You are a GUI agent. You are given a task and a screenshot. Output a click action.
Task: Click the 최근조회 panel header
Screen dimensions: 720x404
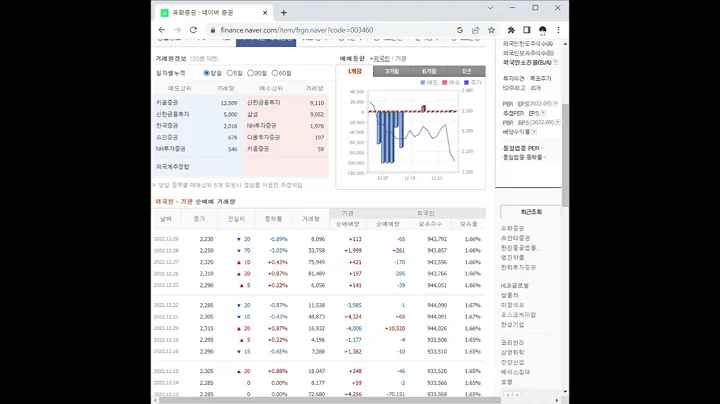coord(531,212)
